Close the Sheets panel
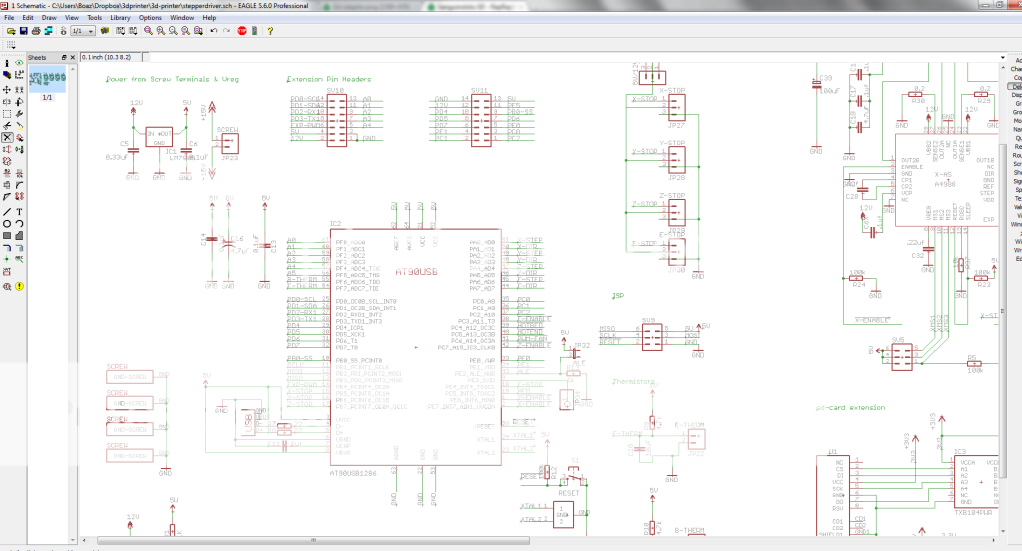 tap(72, 57)
